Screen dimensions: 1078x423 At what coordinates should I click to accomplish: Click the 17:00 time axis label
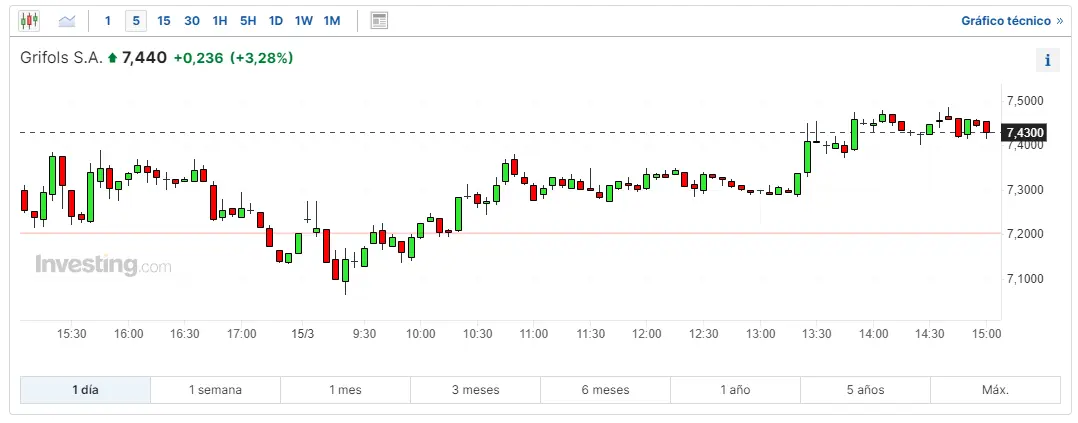click(242, 334)
